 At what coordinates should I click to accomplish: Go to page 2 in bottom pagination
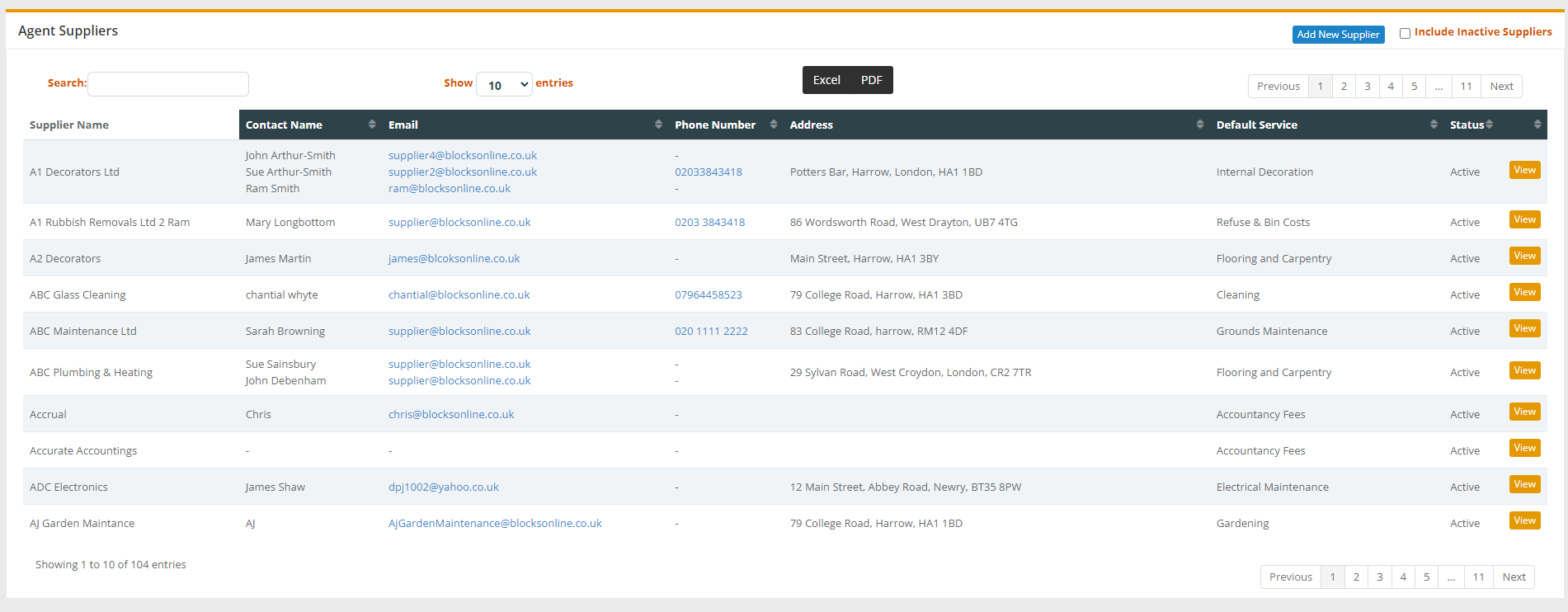pyautogui.click(x=1356, y=577)
